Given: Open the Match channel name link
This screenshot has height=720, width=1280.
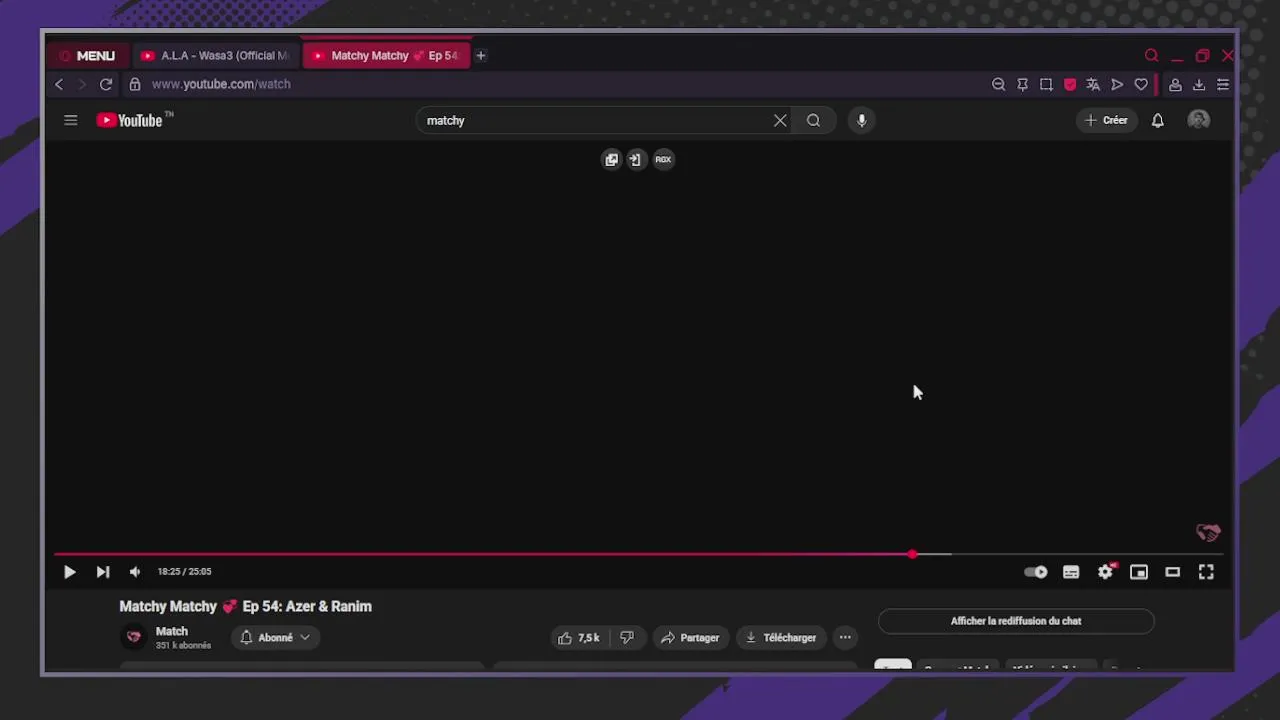Looking at the screenshot, I should (x=172, y=631).
